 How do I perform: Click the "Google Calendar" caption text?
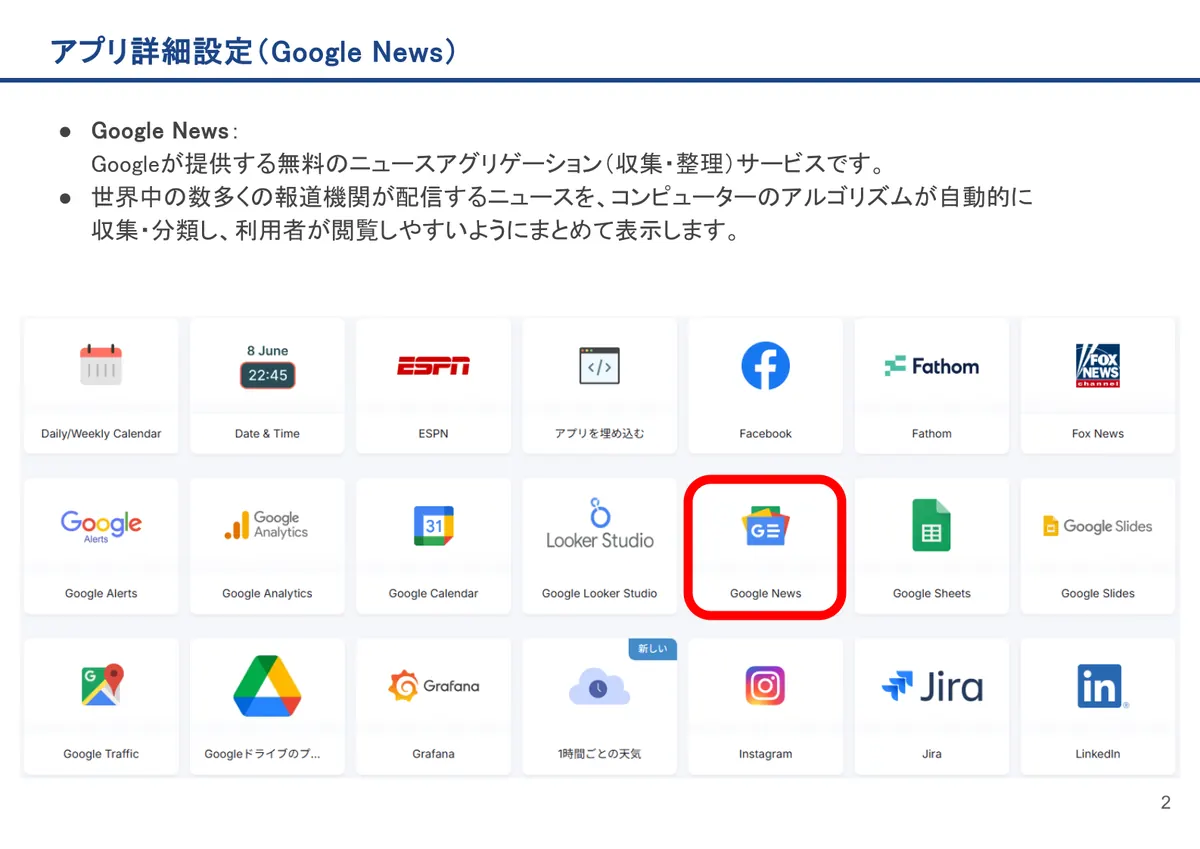click(433, 594)
